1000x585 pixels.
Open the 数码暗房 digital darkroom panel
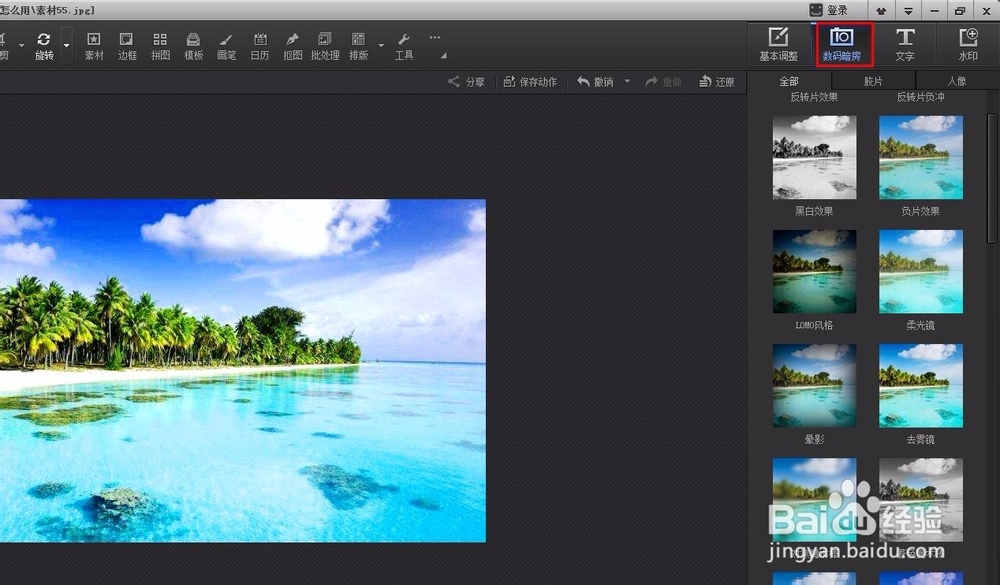tap(841, 44)
